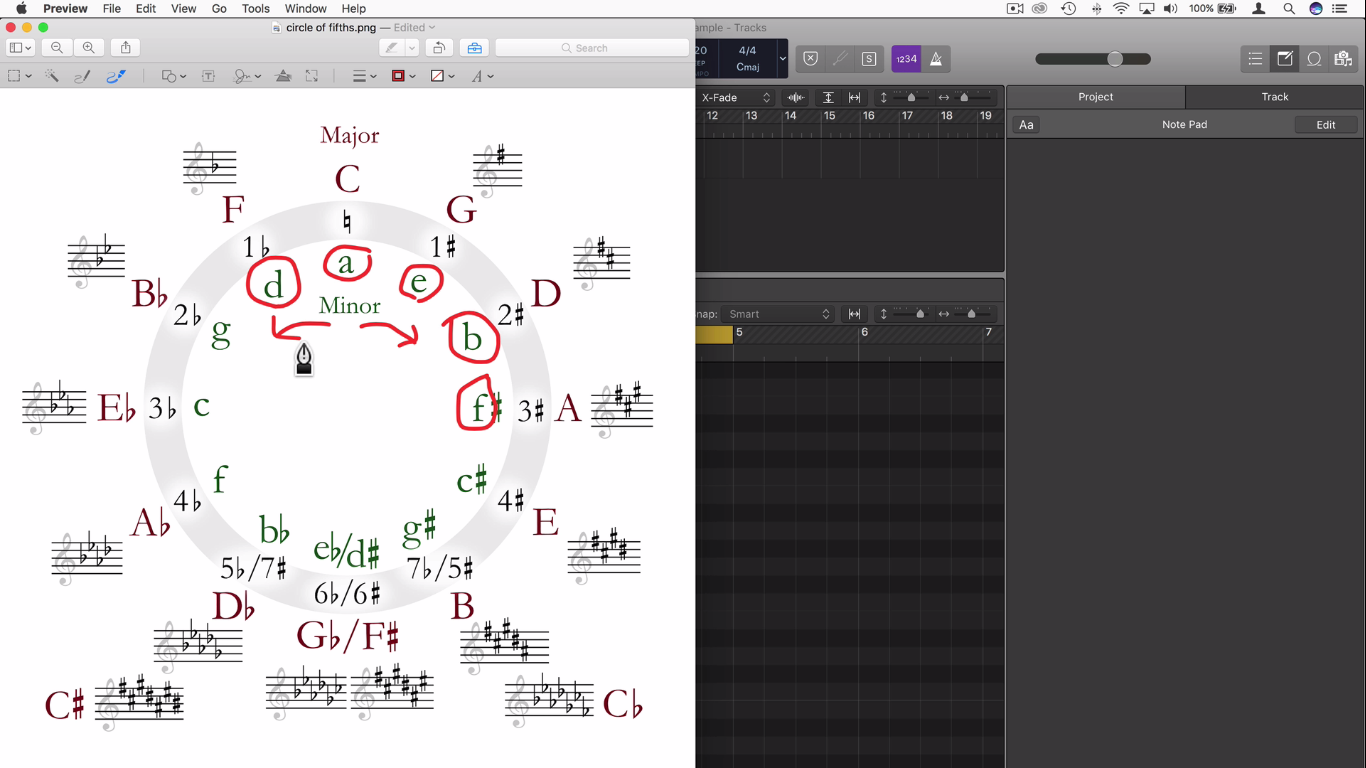The width and height of the screenshot is (1366, 768).
Task: Zoom in the image in Preview
Action: pyautogui.click(x=89, y=48)
